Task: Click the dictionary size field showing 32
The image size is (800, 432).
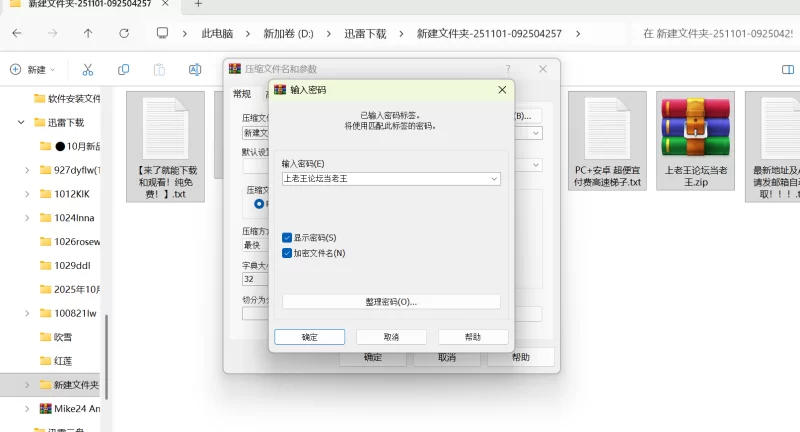Action: click(x=255, y=279)
